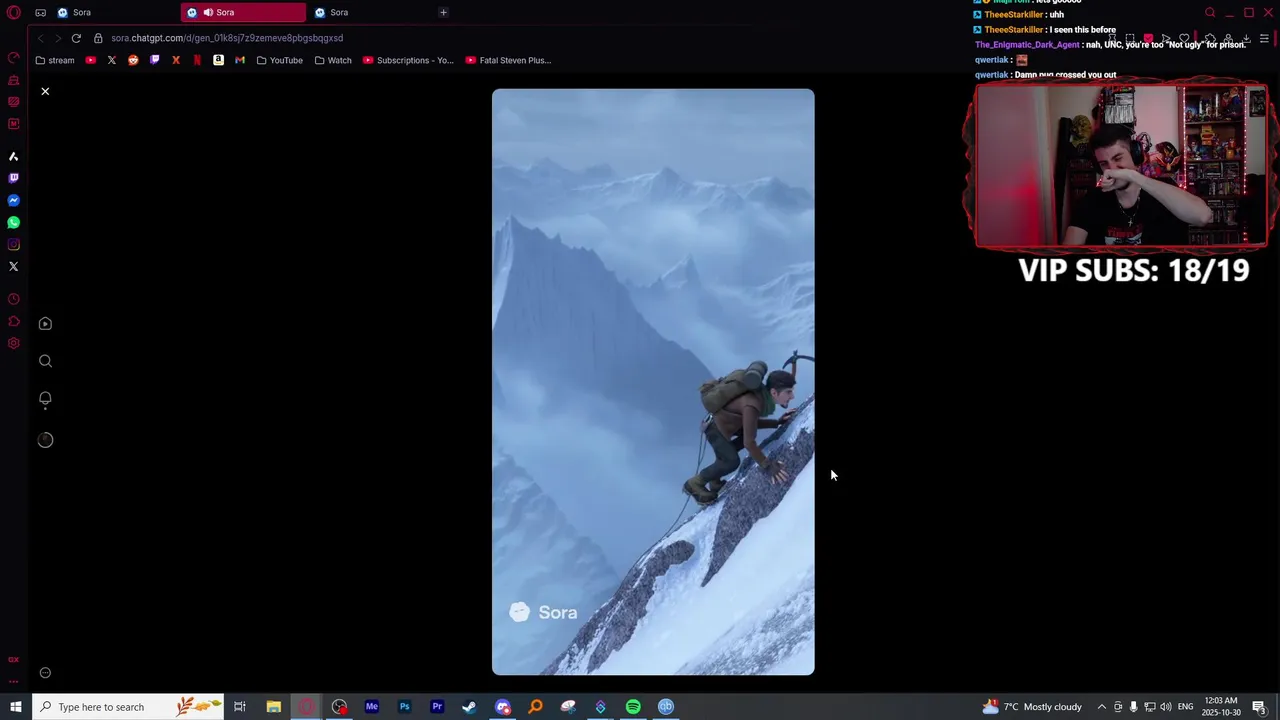Go back with browser back arrow

[x=40, y=38]
